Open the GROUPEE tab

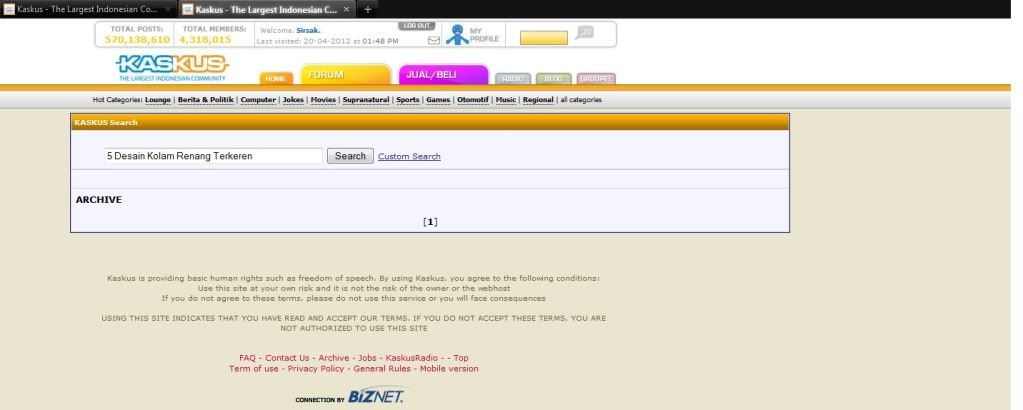click(x=596, y=78)
